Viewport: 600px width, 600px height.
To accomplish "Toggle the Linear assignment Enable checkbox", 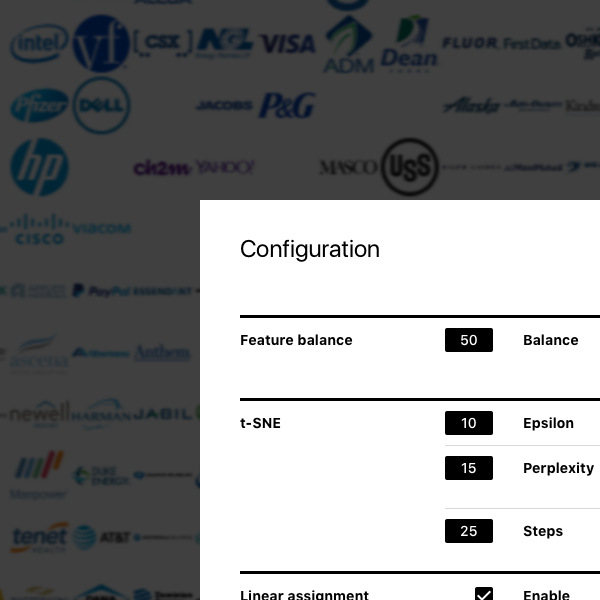I will coord(484,593).
